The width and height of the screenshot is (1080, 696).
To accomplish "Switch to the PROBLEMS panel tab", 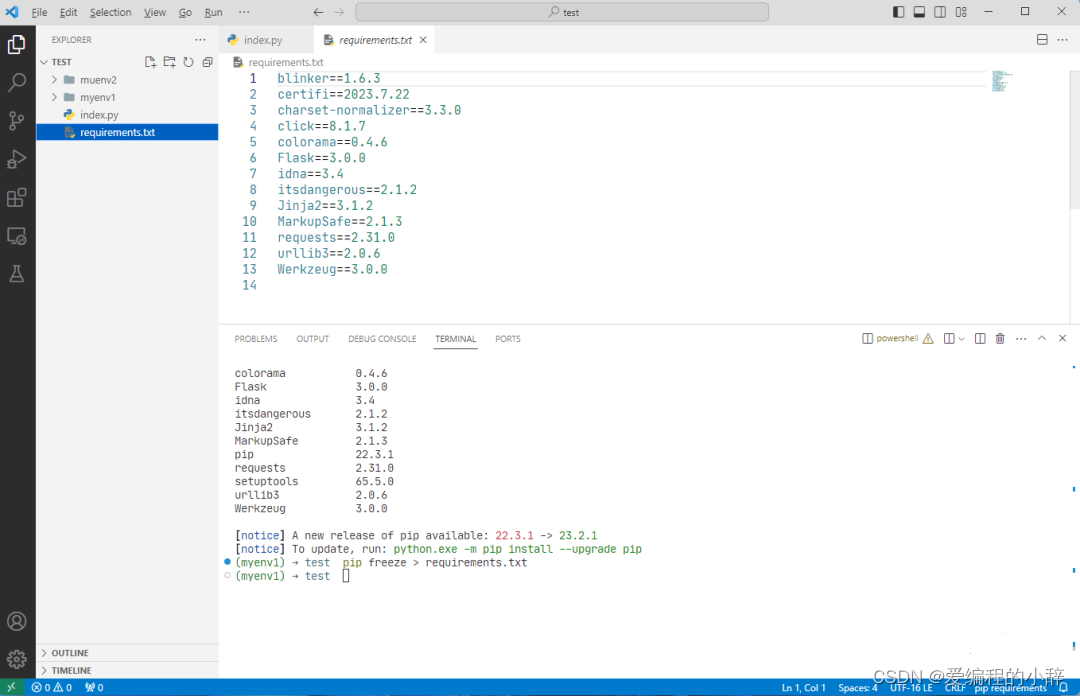I will pos(256,339).
